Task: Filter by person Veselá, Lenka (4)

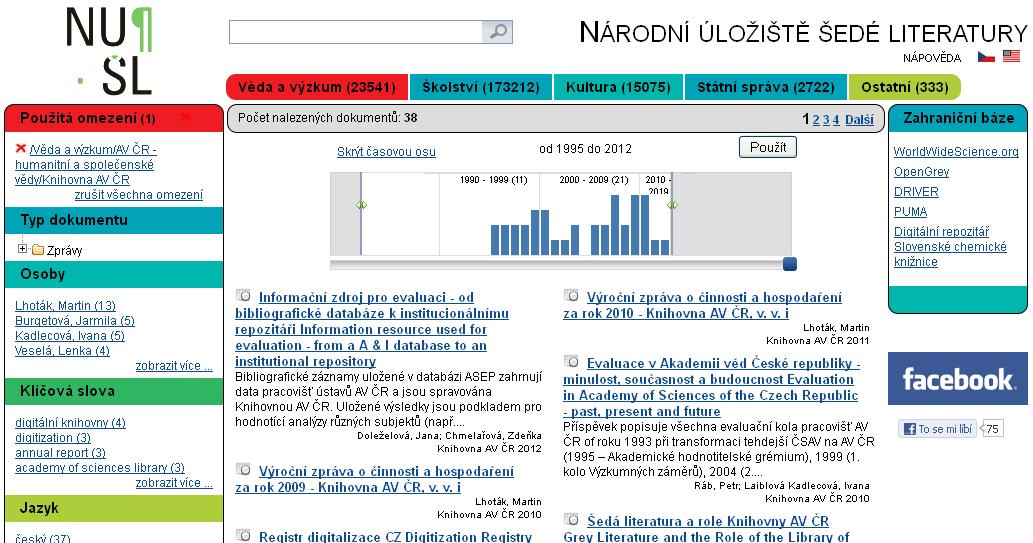Action: tap(62, 351)
